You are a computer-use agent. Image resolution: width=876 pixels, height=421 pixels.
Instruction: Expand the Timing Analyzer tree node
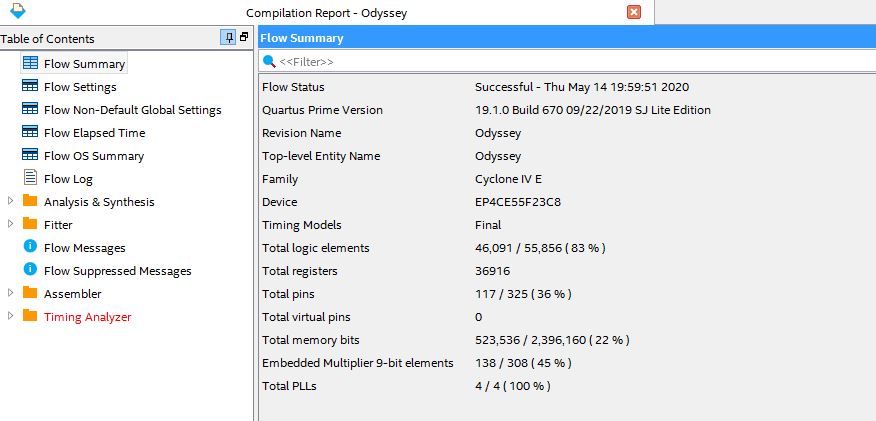(10, 315)
